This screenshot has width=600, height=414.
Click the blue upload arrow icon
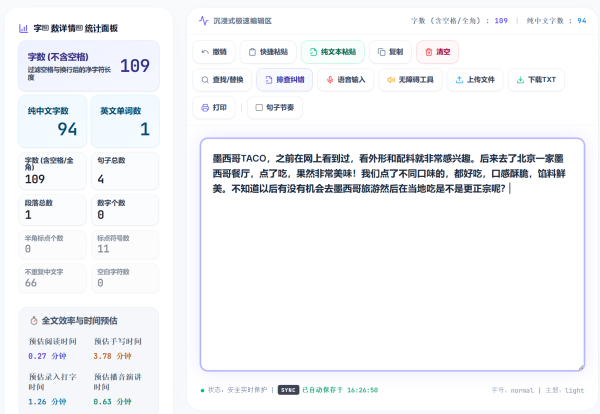click(459, 80)
